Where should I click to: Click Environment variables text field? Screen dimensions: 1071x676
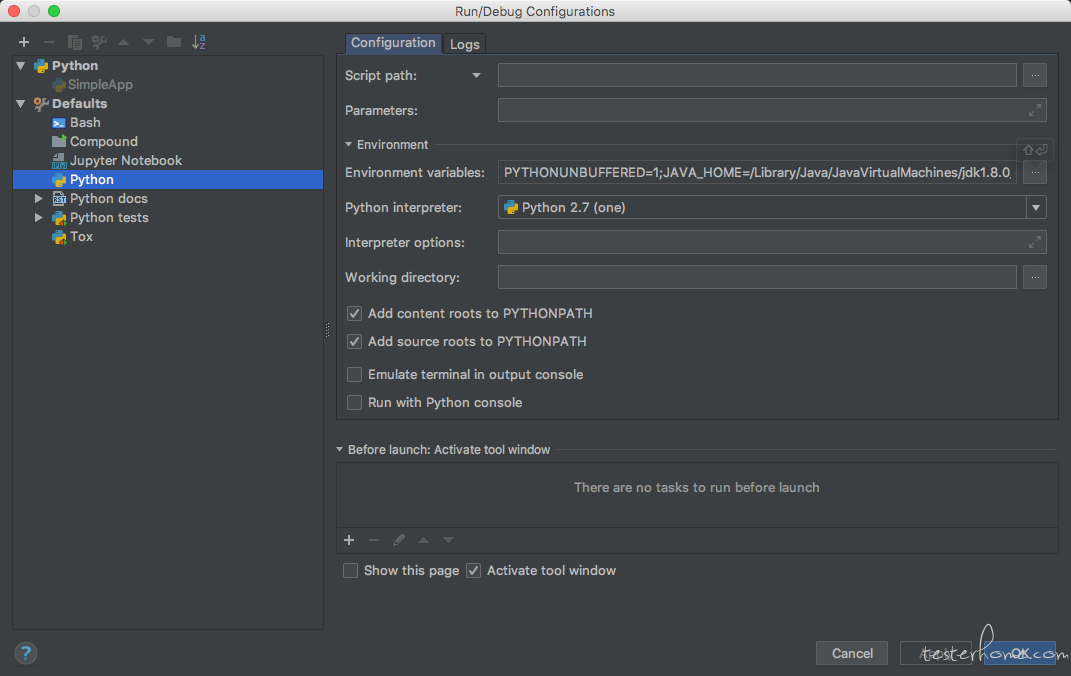[x=757, y=173]
